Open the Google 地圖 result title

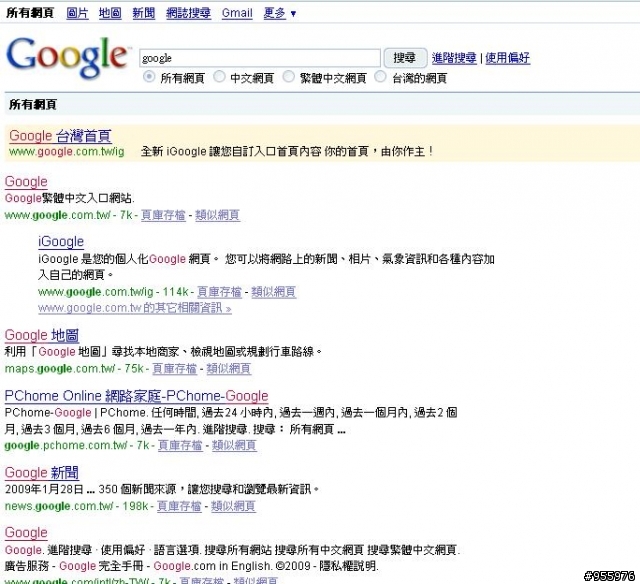(42, 335)
